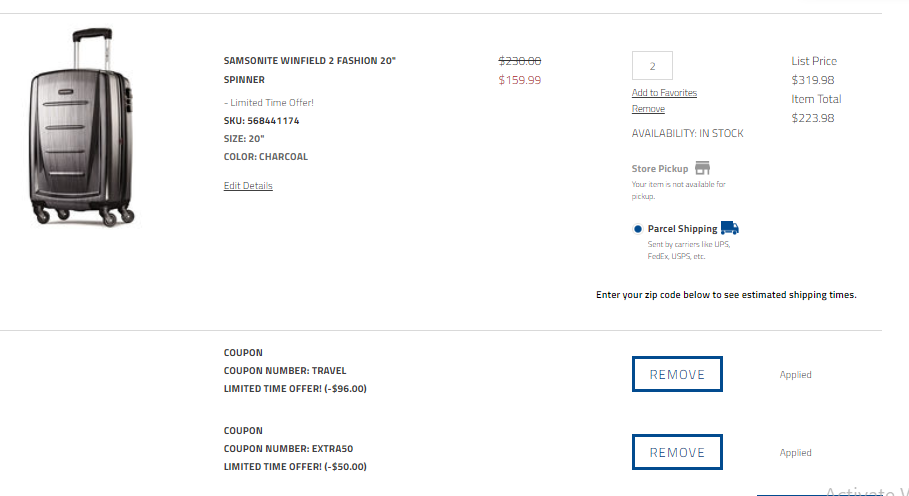Screen dimensions: 909x496
Task: Click the Applied status beside TRAVEL coupon
Action: click(x=796, y=375)
